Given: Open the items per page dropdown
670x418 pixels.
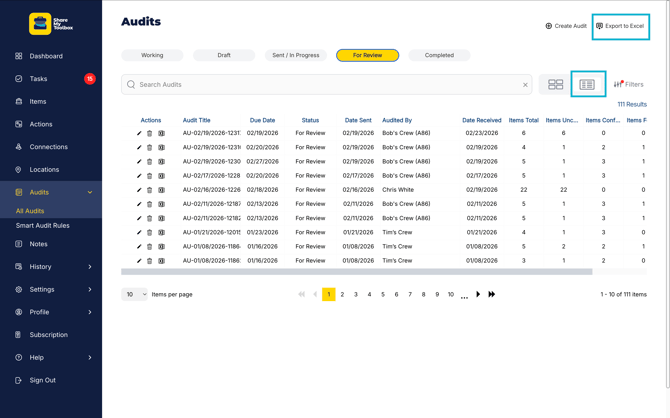Looking at the screenshot, I should [x=135, y=294].
